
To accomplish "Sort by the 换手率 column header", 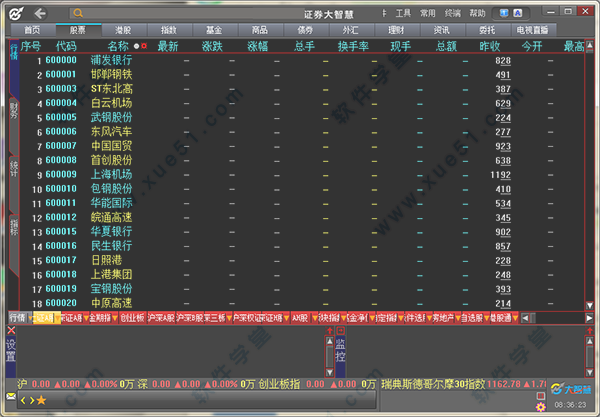I will point(353,46).
